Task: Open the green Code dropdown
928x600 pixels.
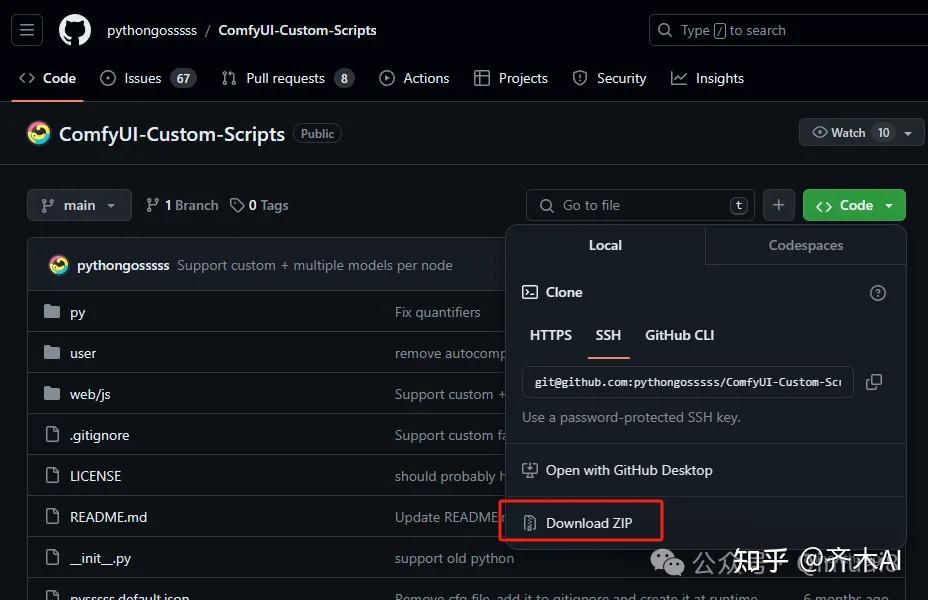Action: (854, 205)
